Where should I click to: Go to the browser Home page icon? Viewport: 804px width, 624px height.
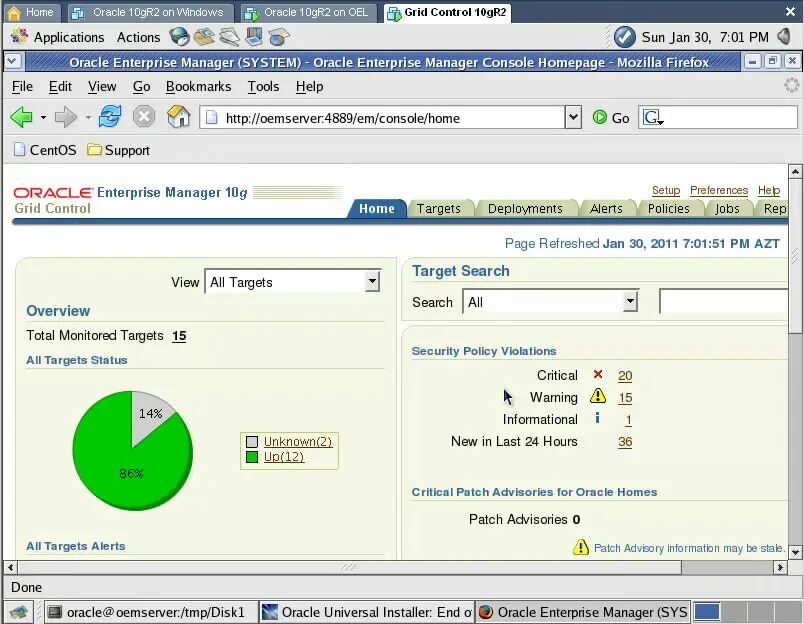pos(178,117)
